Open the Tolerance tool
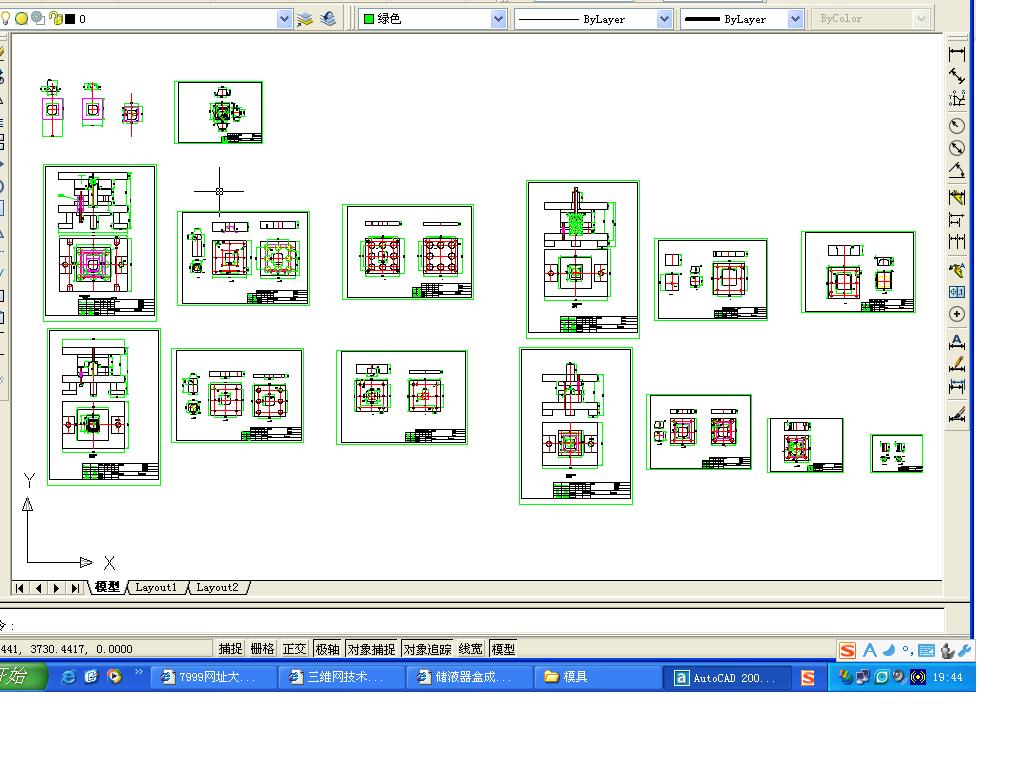Image resolution: width=1024 pixels, height=768 pixels. [957, 292]
